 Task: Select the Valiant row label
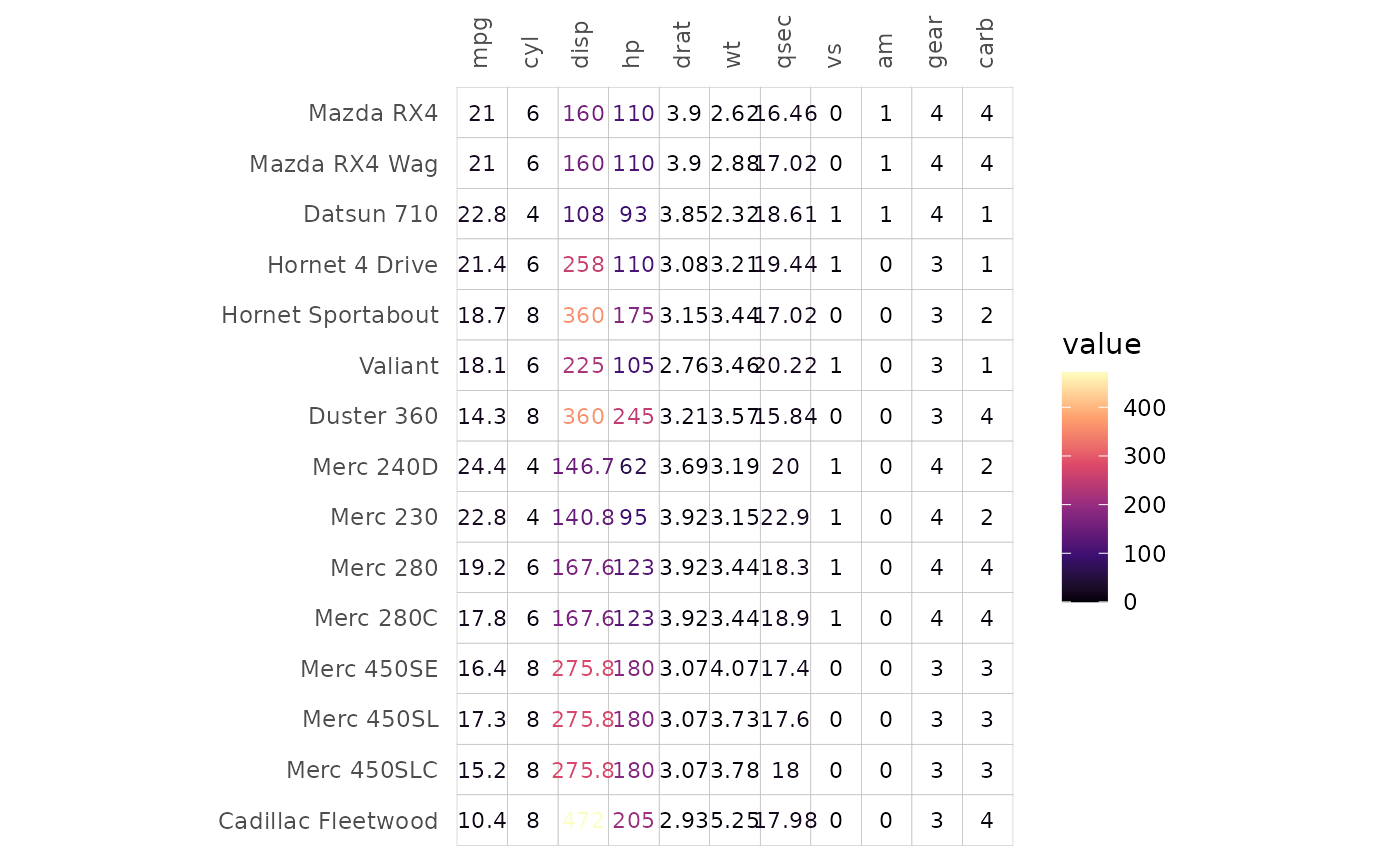[x=399, y=366]
